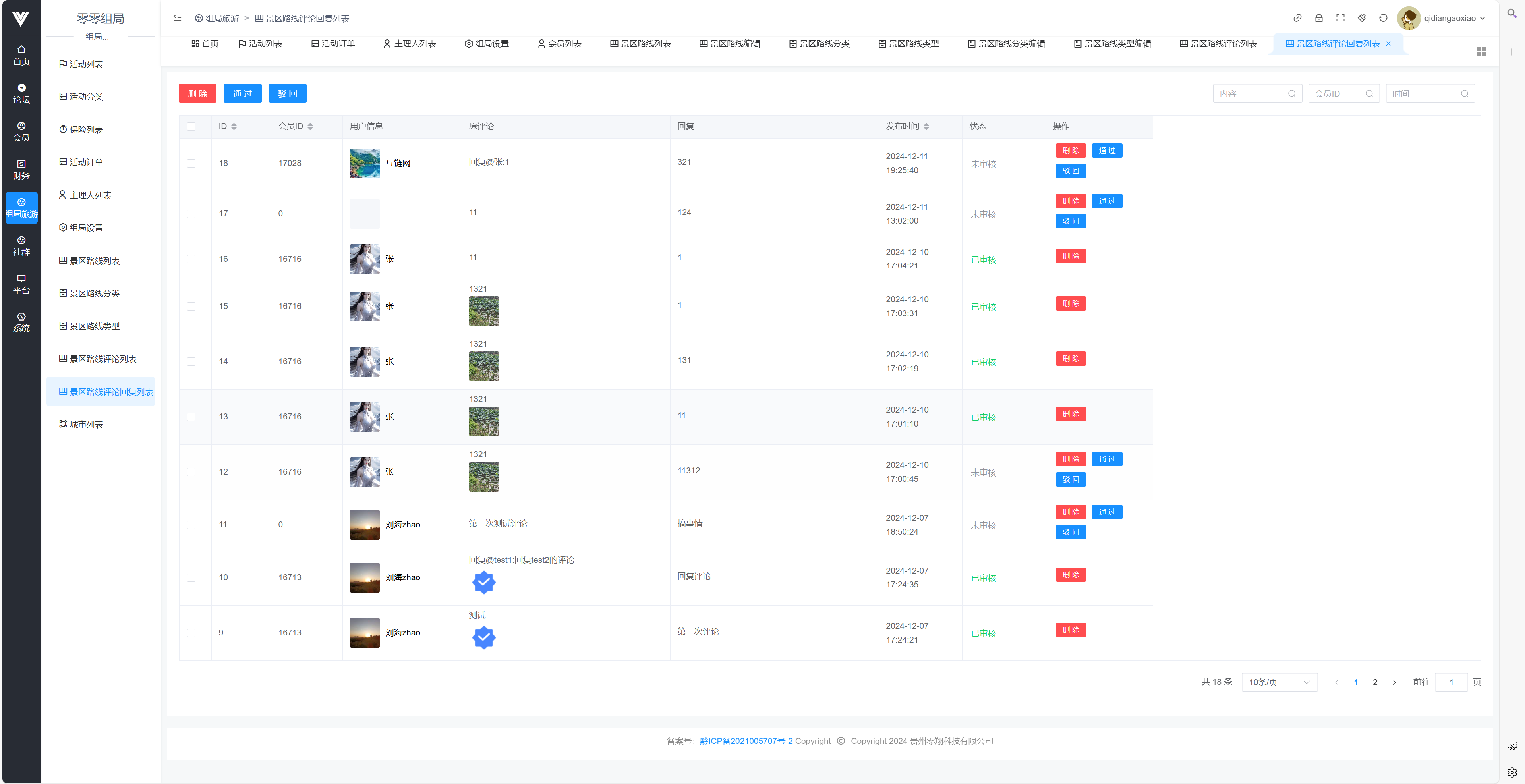Open the grid tab-manager icon
Image resolution: width=1525 pixels, height=784 pixels.
[x=1481, y=52]
